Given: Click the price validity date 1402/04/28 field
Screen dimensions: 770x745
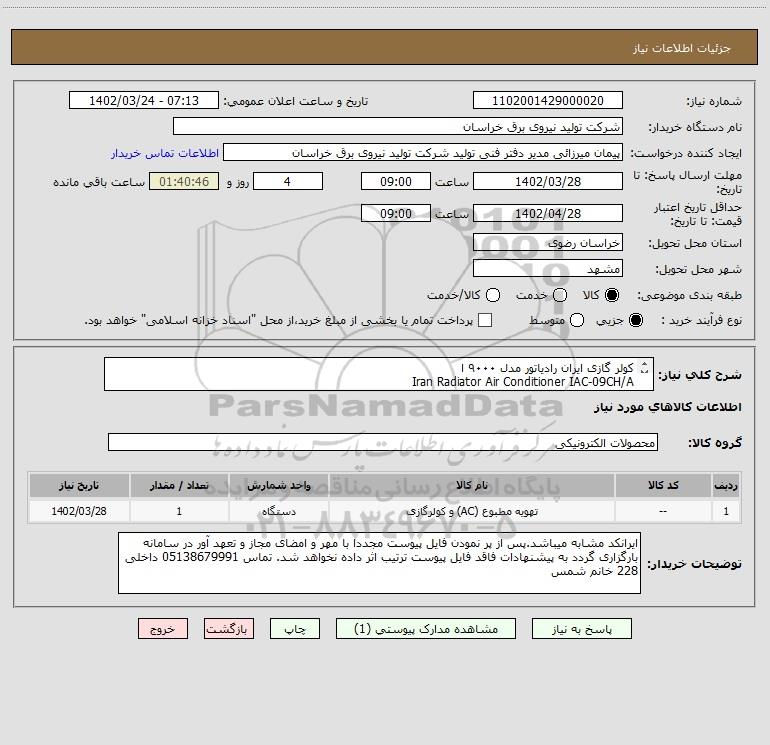Looking at the screenshot, I should click(x=548, y=213).
